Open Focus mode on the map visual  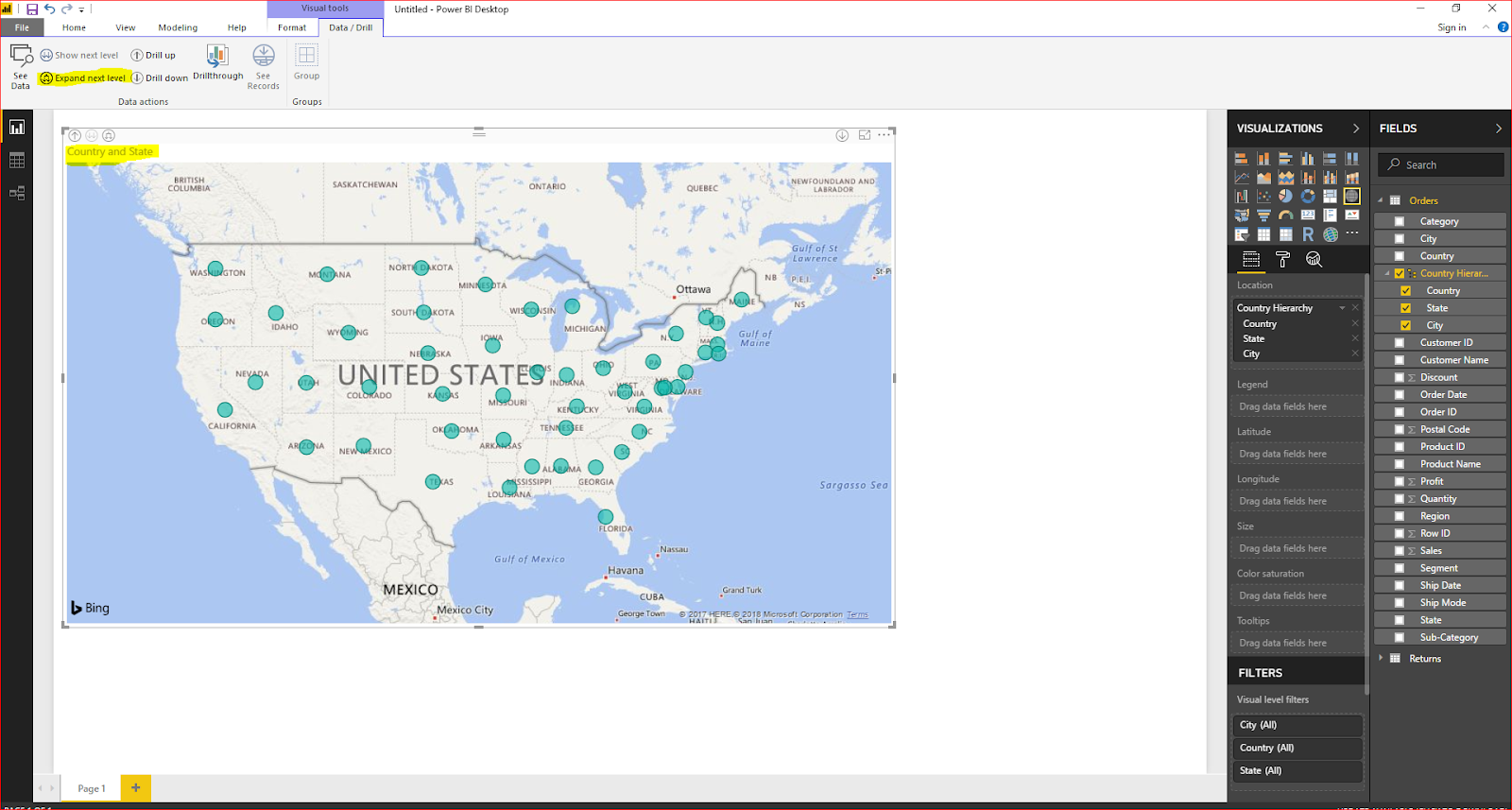[x=865, y=135]
